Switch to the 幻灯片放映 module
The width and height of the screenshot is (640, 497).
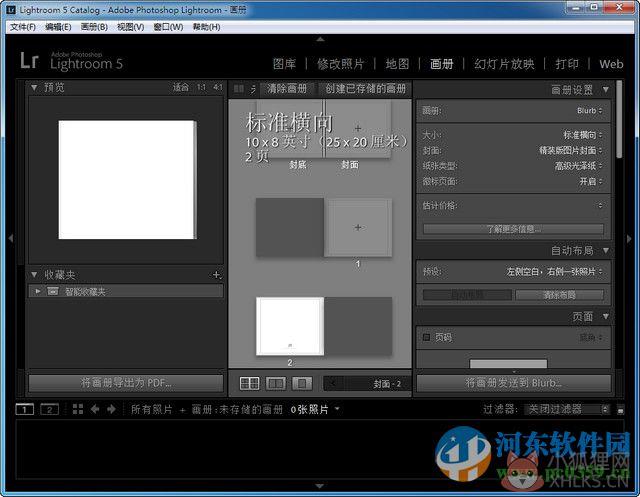point(504,64)
